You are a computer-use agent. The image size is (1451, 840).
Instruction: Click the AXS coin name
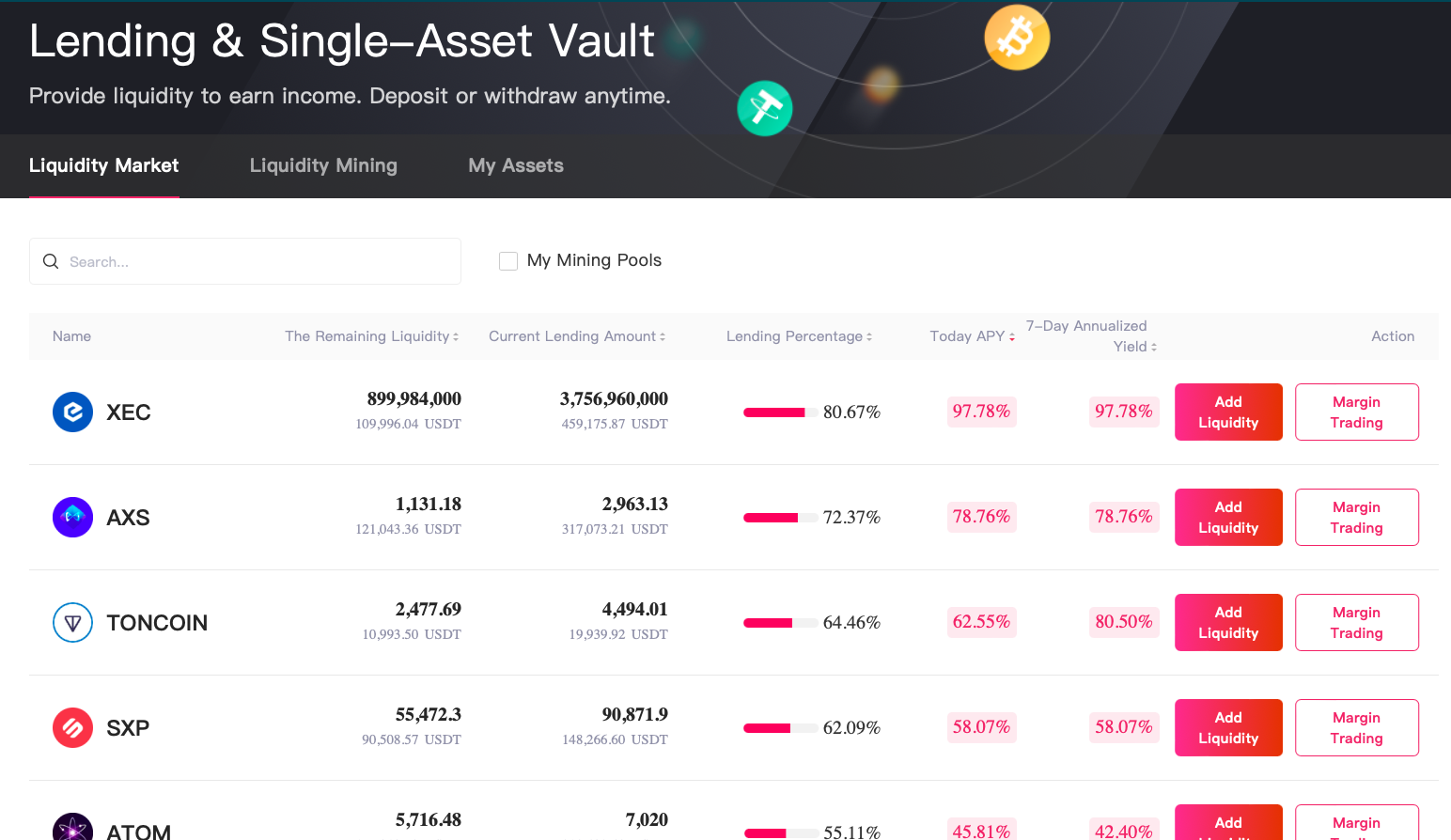128,518
